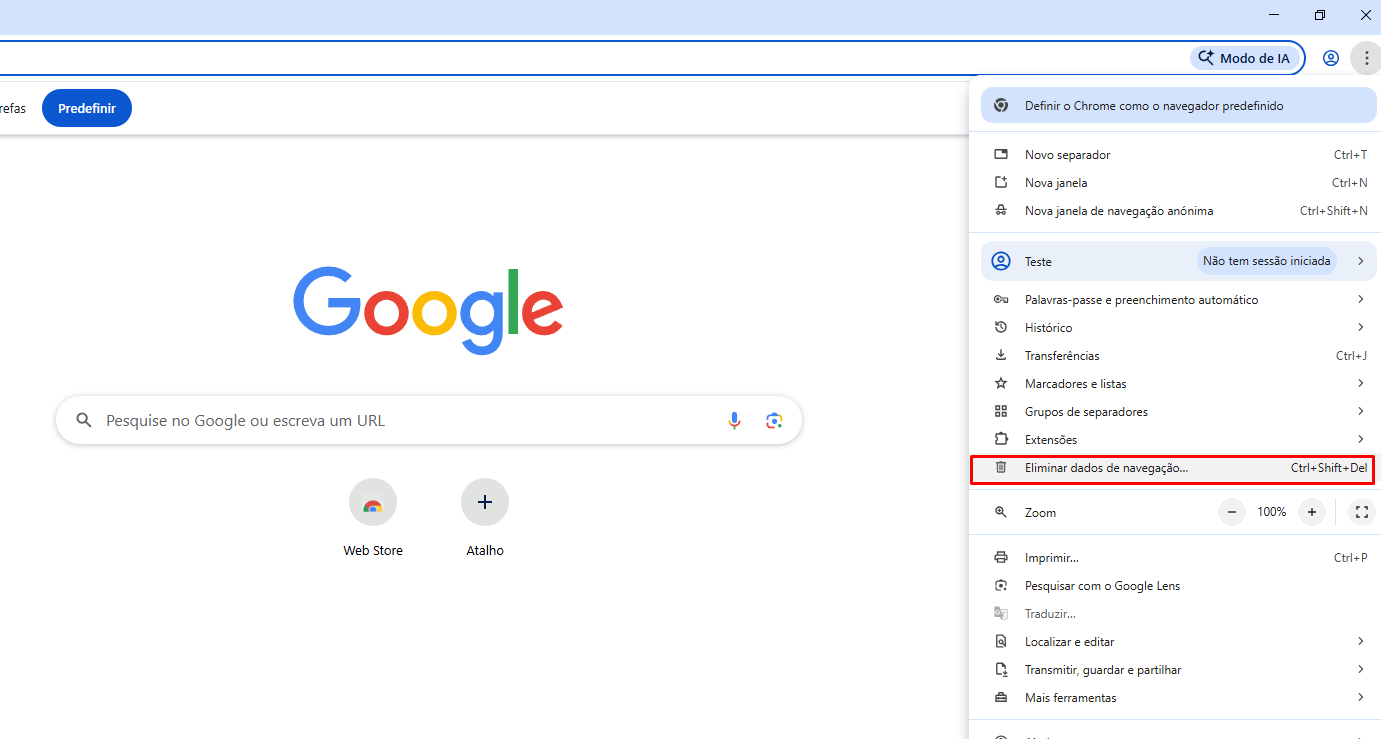Click the zoom decrease minus button
Screen dimensions: 1381x739
[x=1231, y=512]
